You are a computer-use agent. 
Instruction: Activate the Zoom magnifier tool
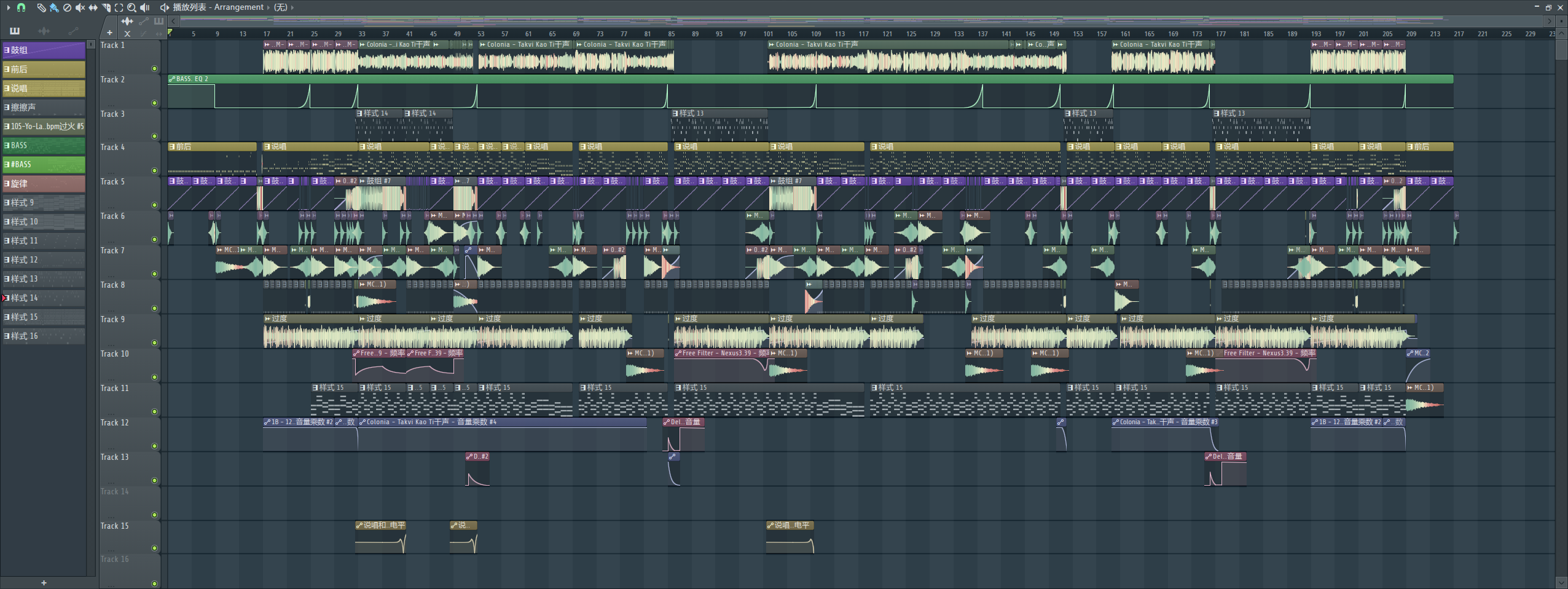(131, 7)
